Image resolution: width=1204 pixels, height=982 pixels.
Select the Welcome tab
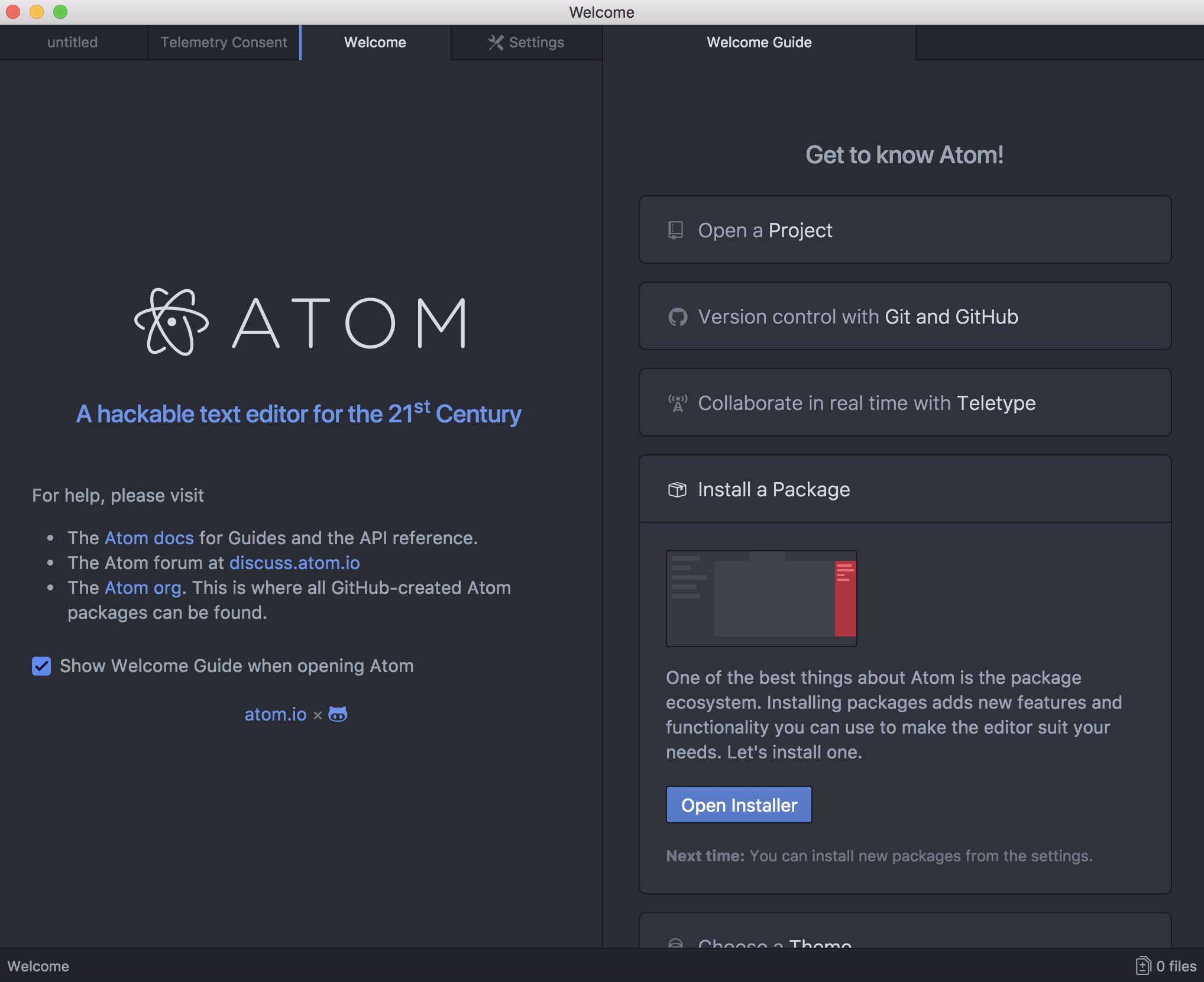tap(376, 43)
